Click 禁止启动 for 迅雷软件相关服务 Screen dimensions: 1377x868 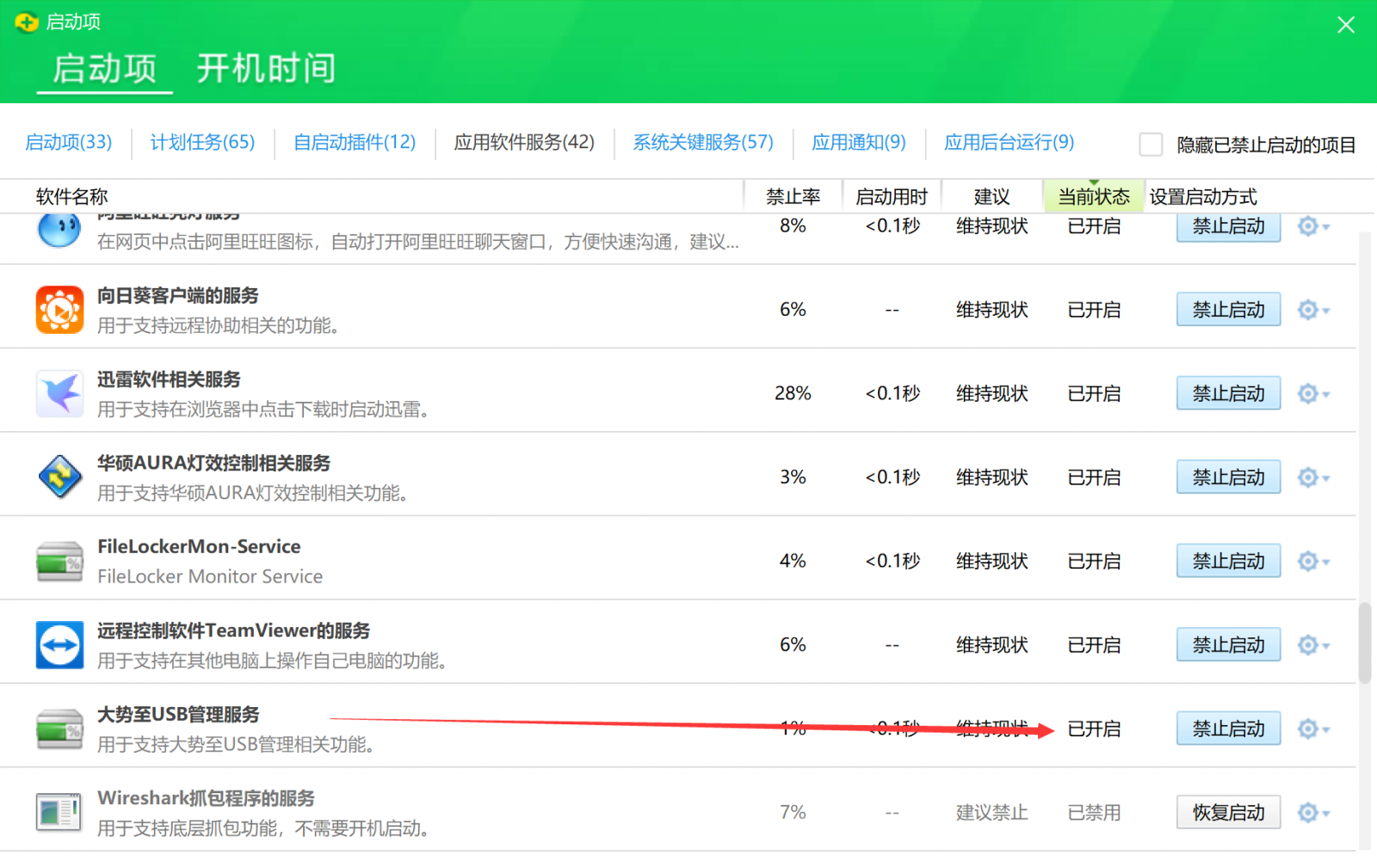(x=1228, y=393)
